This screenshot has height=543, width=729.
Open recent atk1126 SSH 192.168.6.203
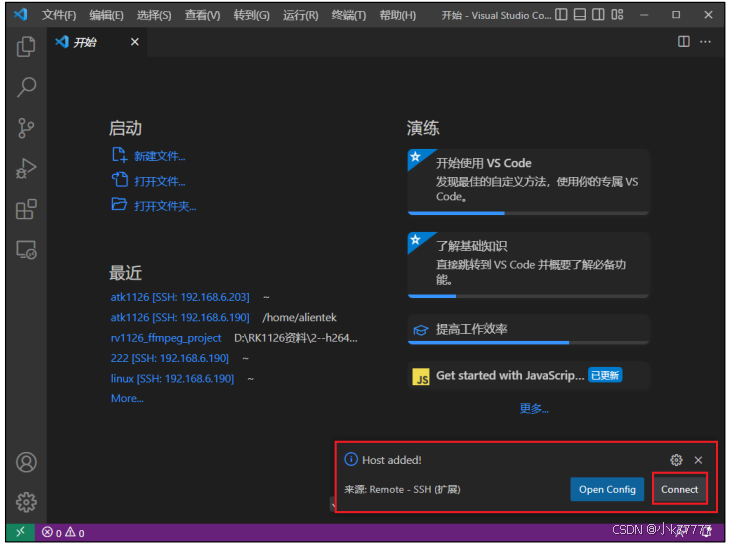click(180, 297)
